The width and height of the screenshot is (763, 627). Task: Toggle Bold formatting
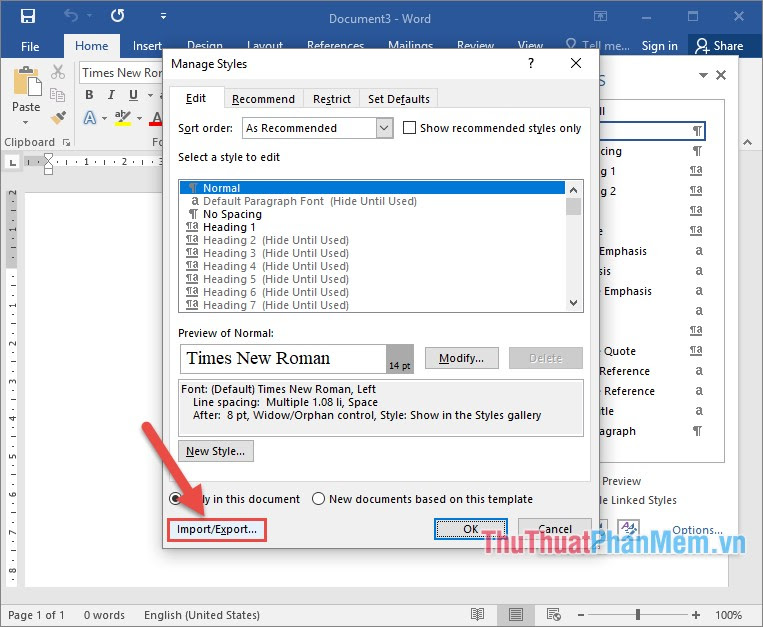[89, 94]
